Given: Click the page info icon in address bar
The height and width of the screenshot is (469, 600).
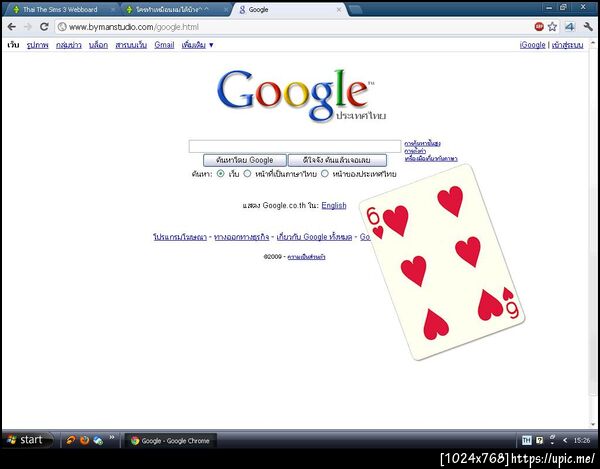Looking at the screenshot, I should pyautogui.click(x=62, y=27).
